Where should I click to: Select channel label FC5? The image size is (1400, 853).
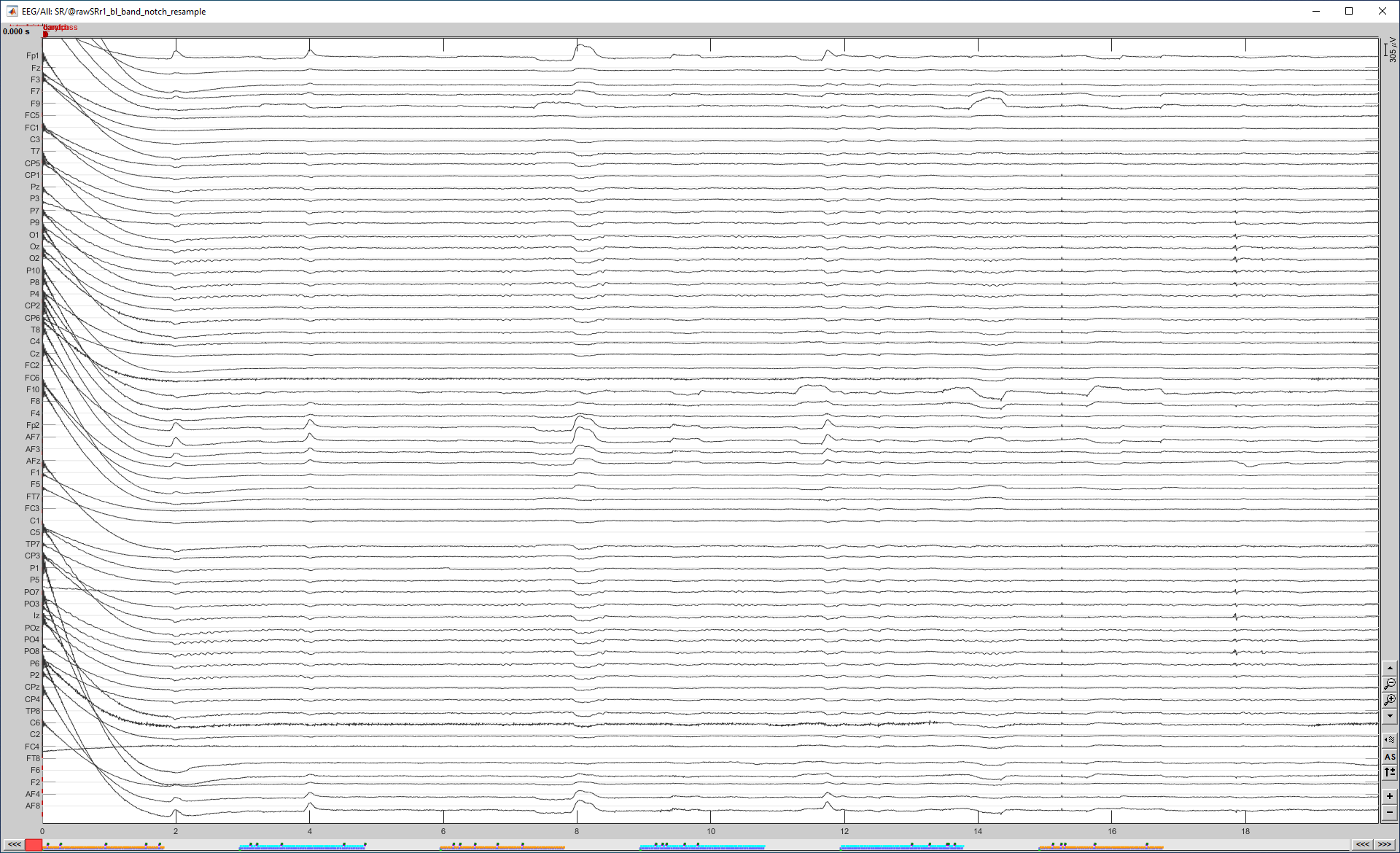coord(32,115)
